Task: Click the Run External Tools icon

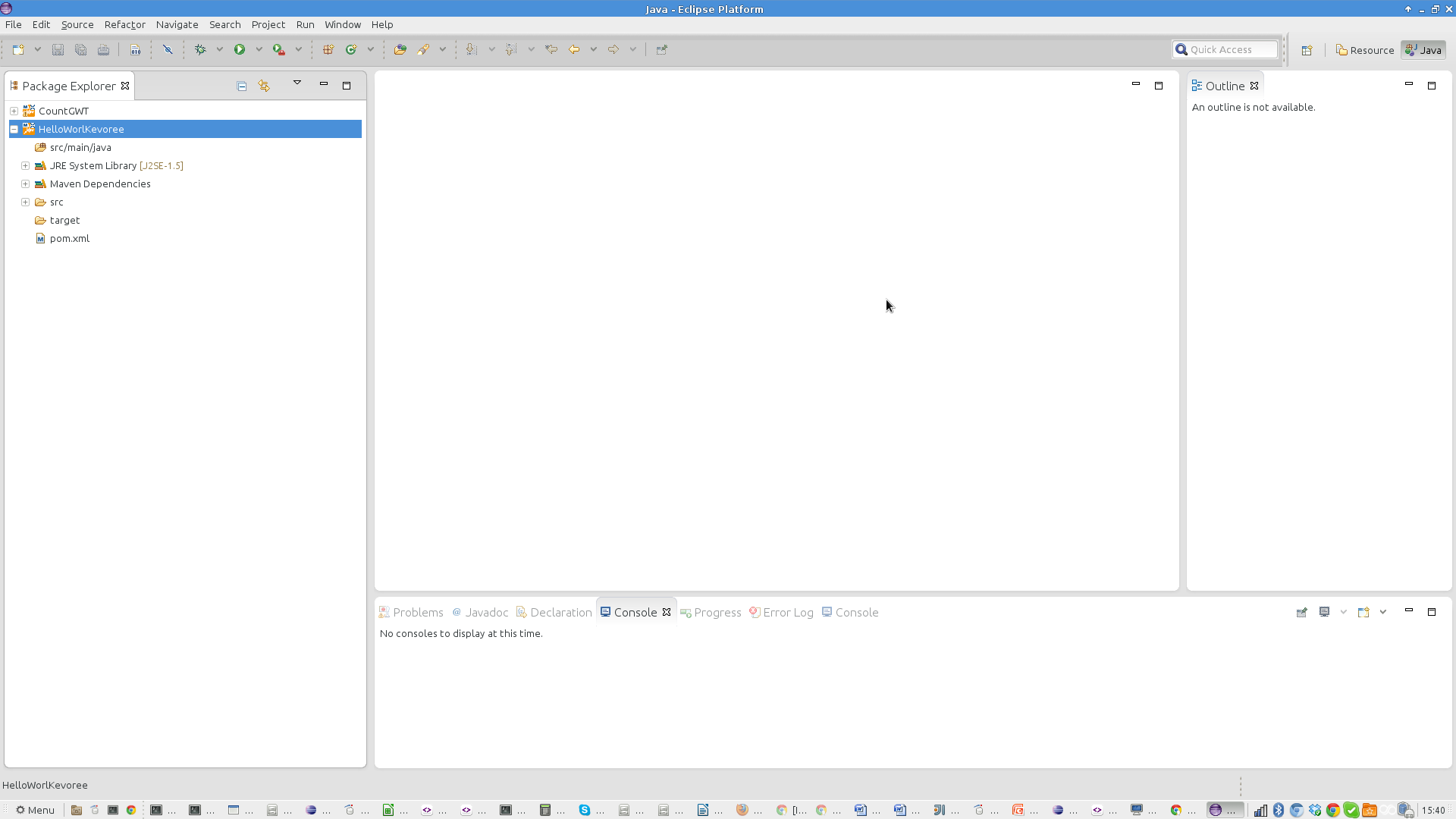Action: [279, 49]
